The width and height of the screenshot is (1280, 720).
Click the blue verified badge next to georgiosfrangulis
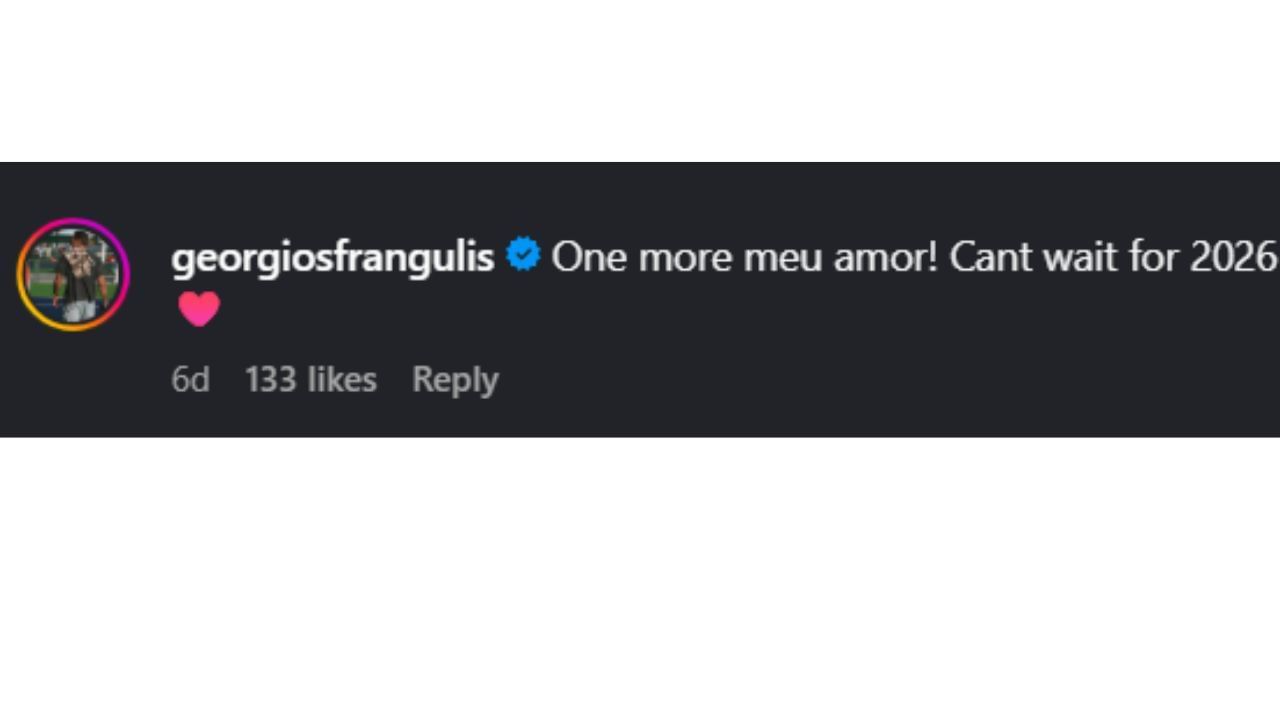523,256
